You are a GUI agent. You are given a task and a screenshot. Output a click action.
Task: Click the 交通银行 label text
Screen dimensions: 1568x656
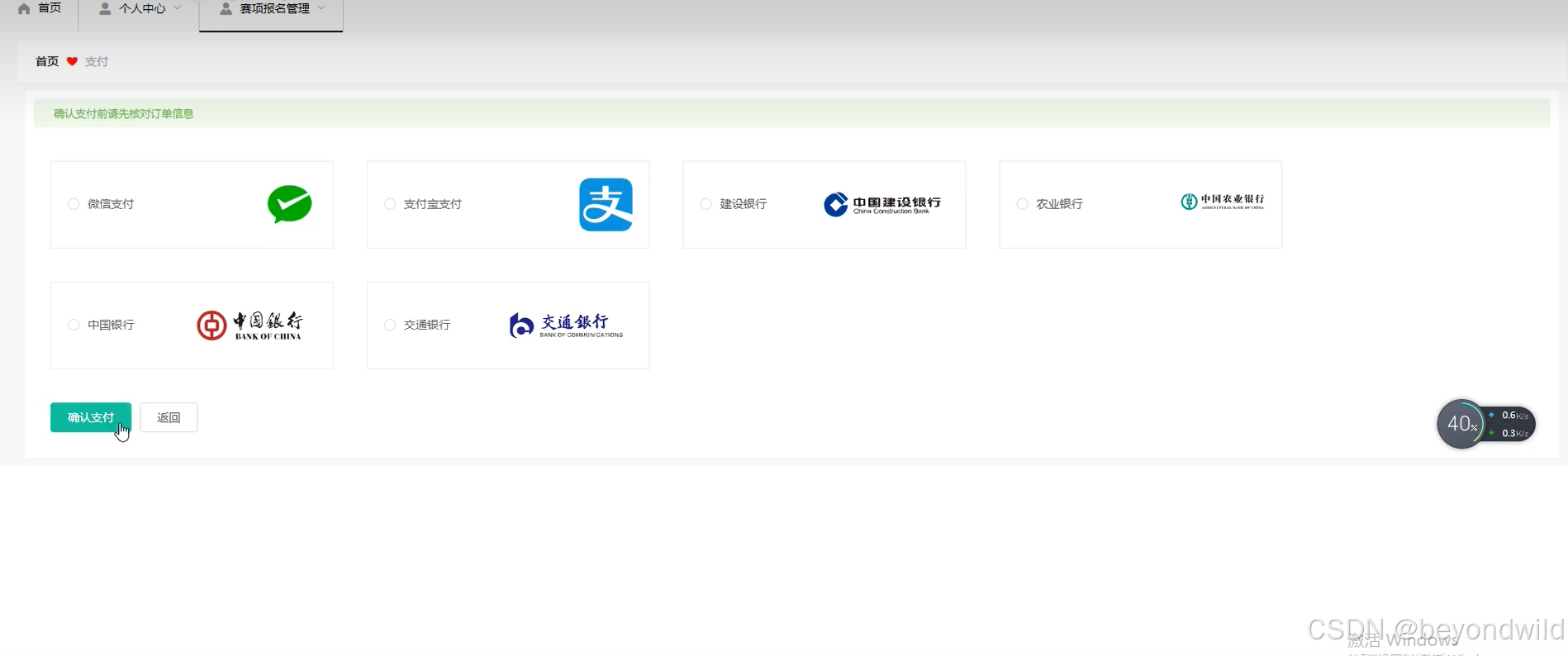pos(427,325)
